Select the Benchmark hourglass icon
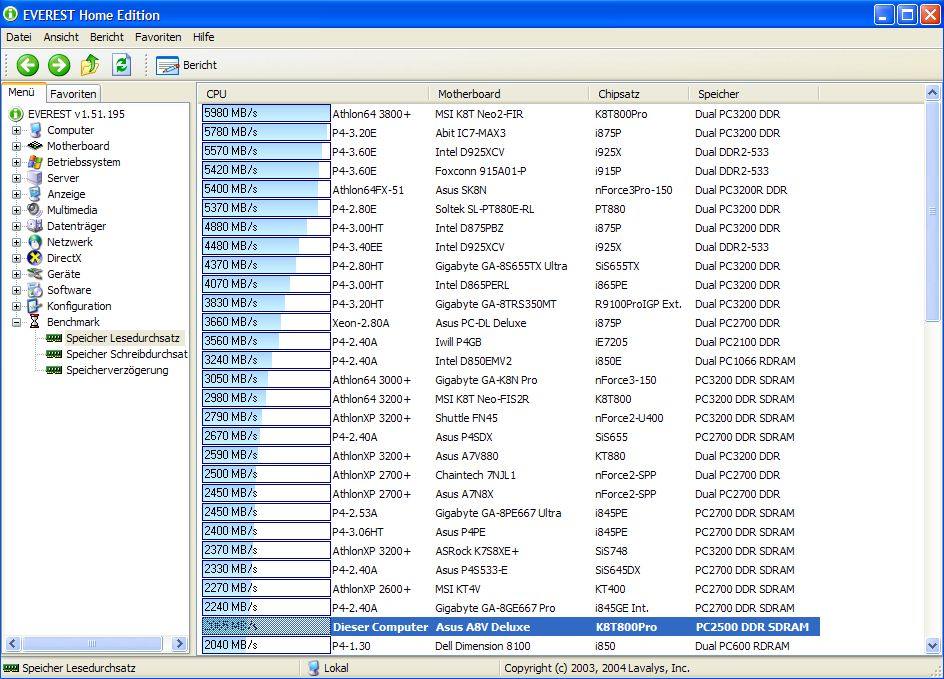The height and width of the screenshot is (679, 944). (35, 322)
